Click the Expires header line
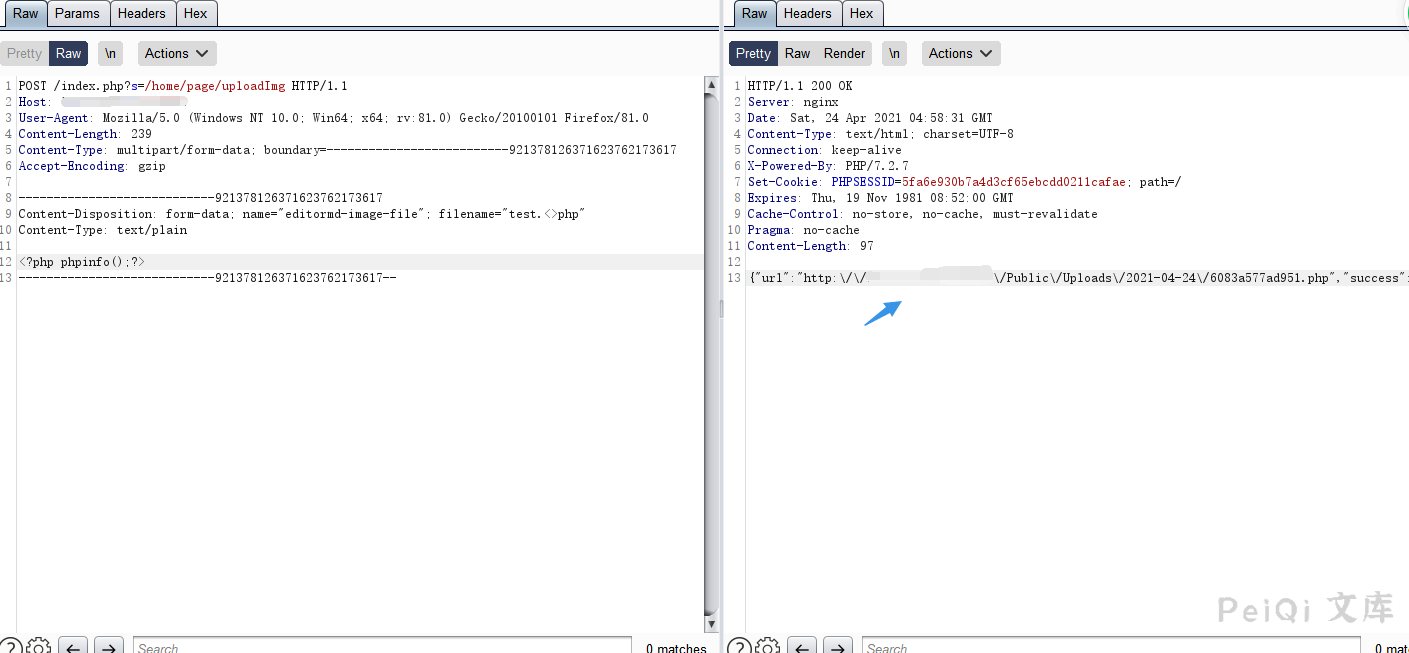The height and width of the screenshot is (653, 1409). click(880, 198)
